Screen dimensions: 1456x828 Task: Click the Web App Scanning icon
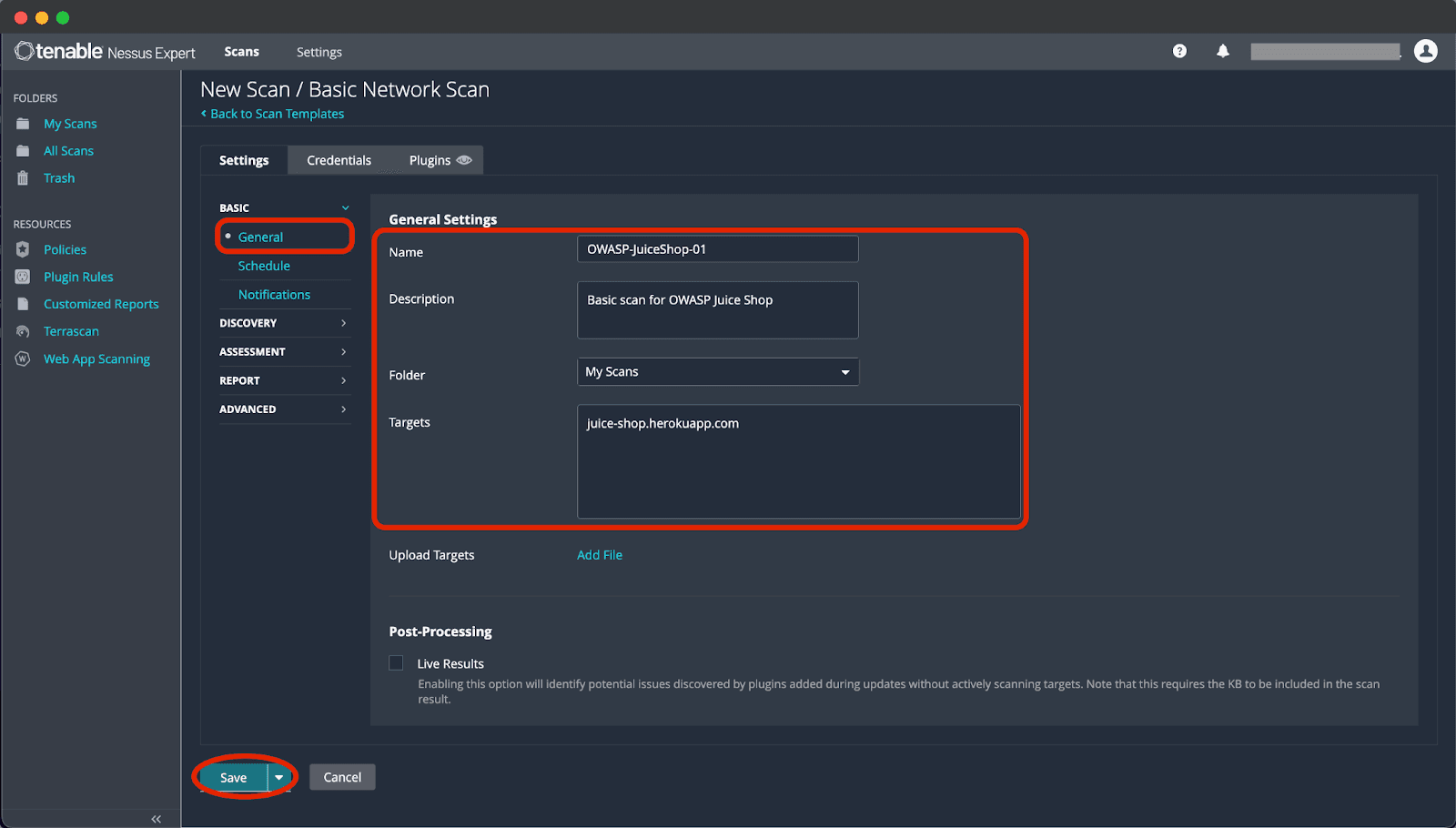pyautogui.click(x=23, y=358)
